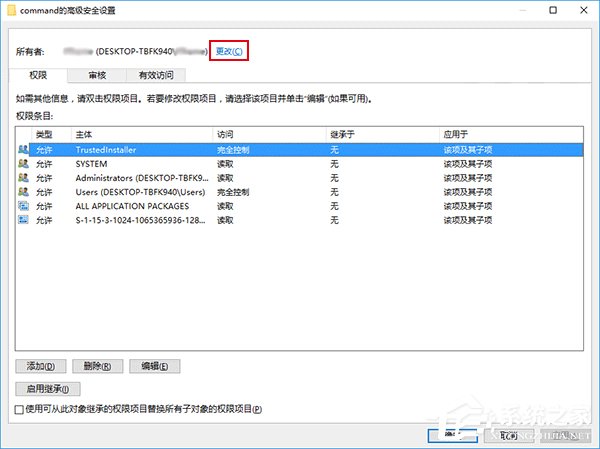Sort by the 应用于 column header

511,134
